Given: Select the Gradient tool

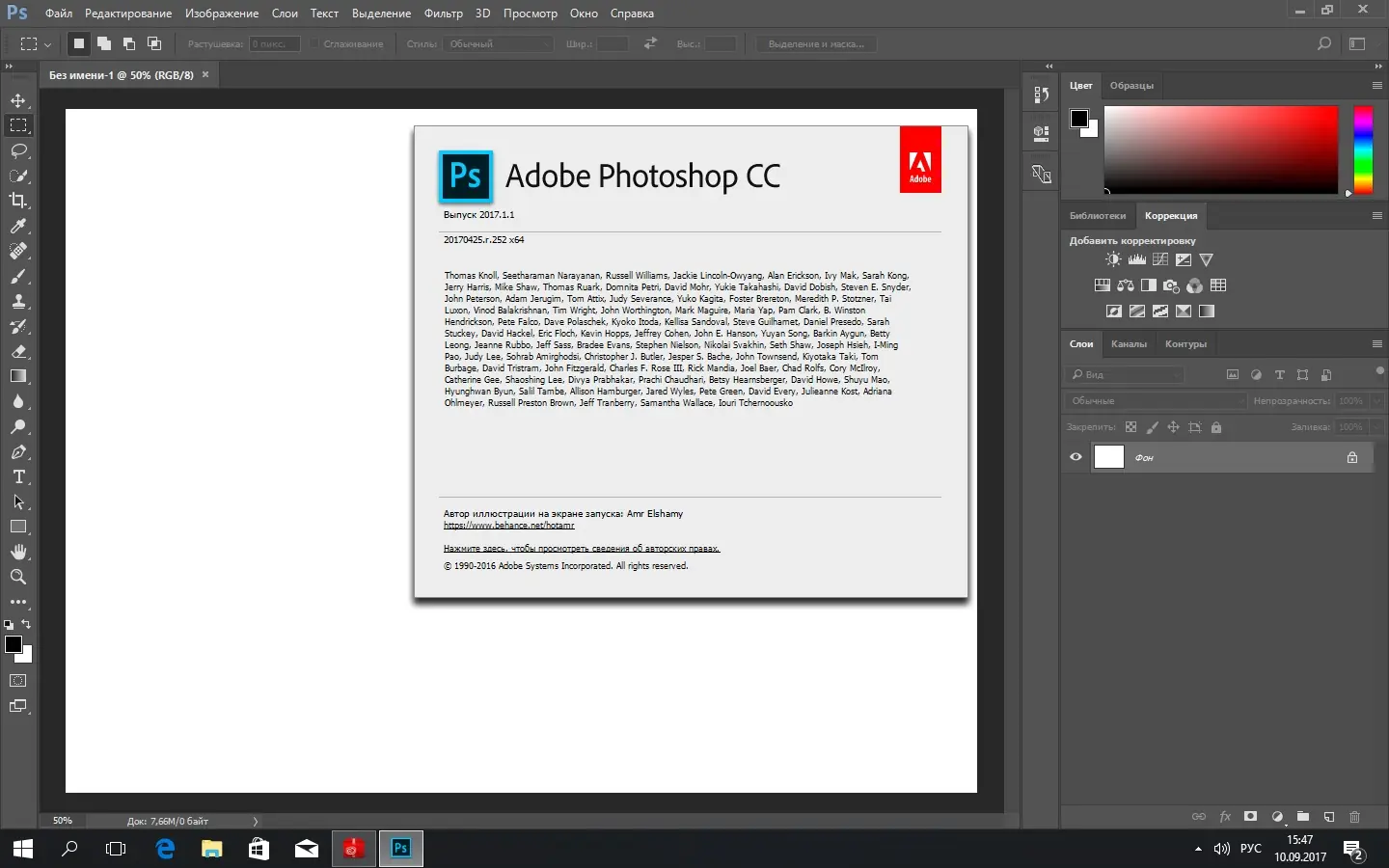Looking at the screenshot, I should (x=18, y=376).
